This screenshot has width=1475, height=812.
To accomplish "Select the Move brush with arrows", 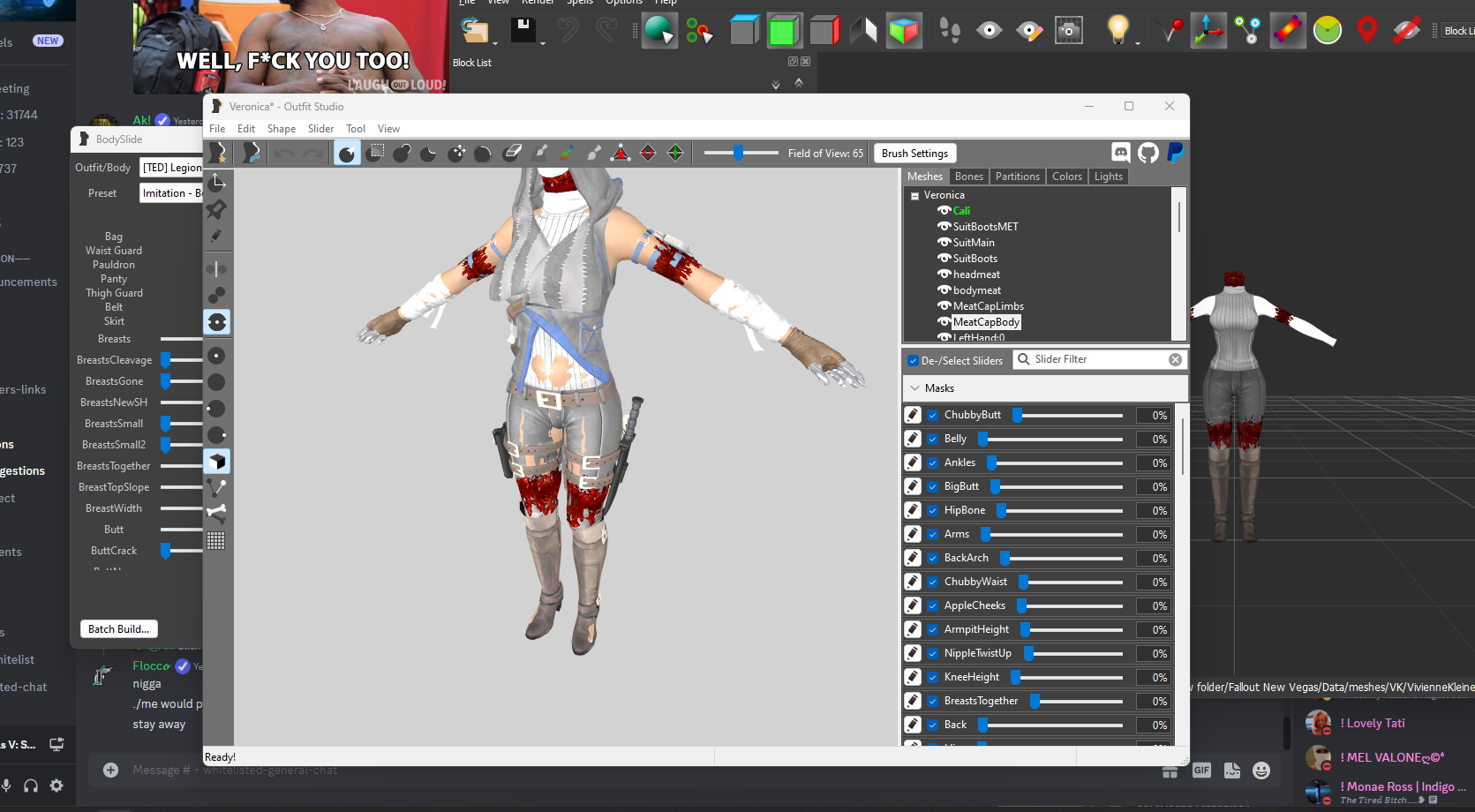I will pos(456,154).
